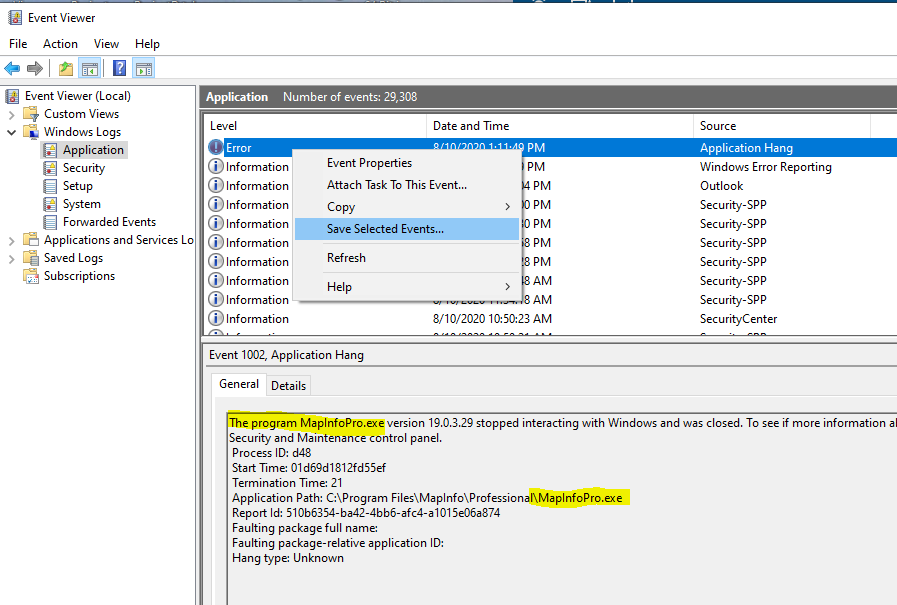Screen dimensions: 897x605
Task: Click the Event 1002, Application Hang header
Action: (x=287, y=355)
